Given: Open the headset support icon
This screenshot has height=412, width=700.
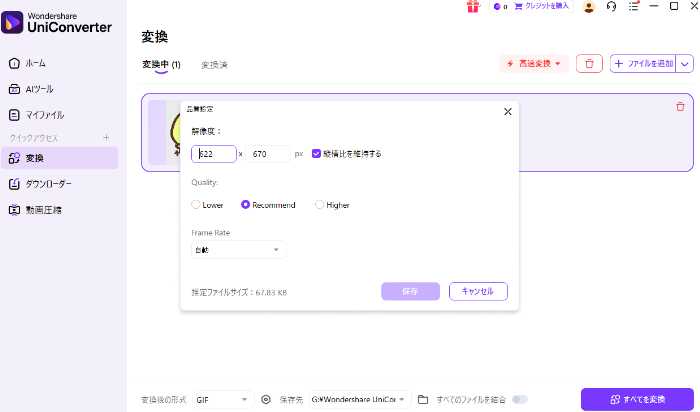Looking at the screenshot, I should click(611, 7).
